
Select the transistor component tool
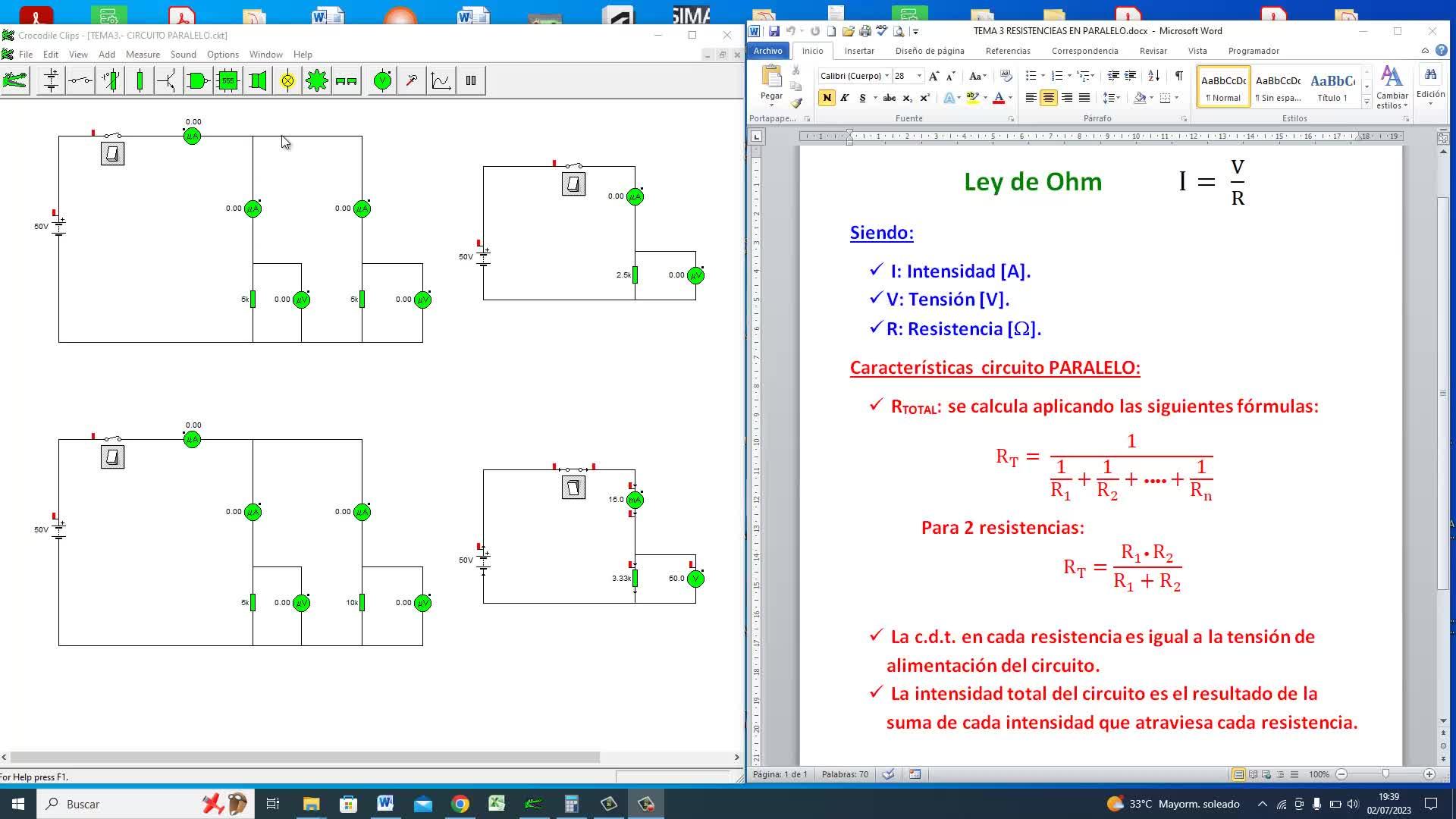pyautogui.click(x=168, y=80)
